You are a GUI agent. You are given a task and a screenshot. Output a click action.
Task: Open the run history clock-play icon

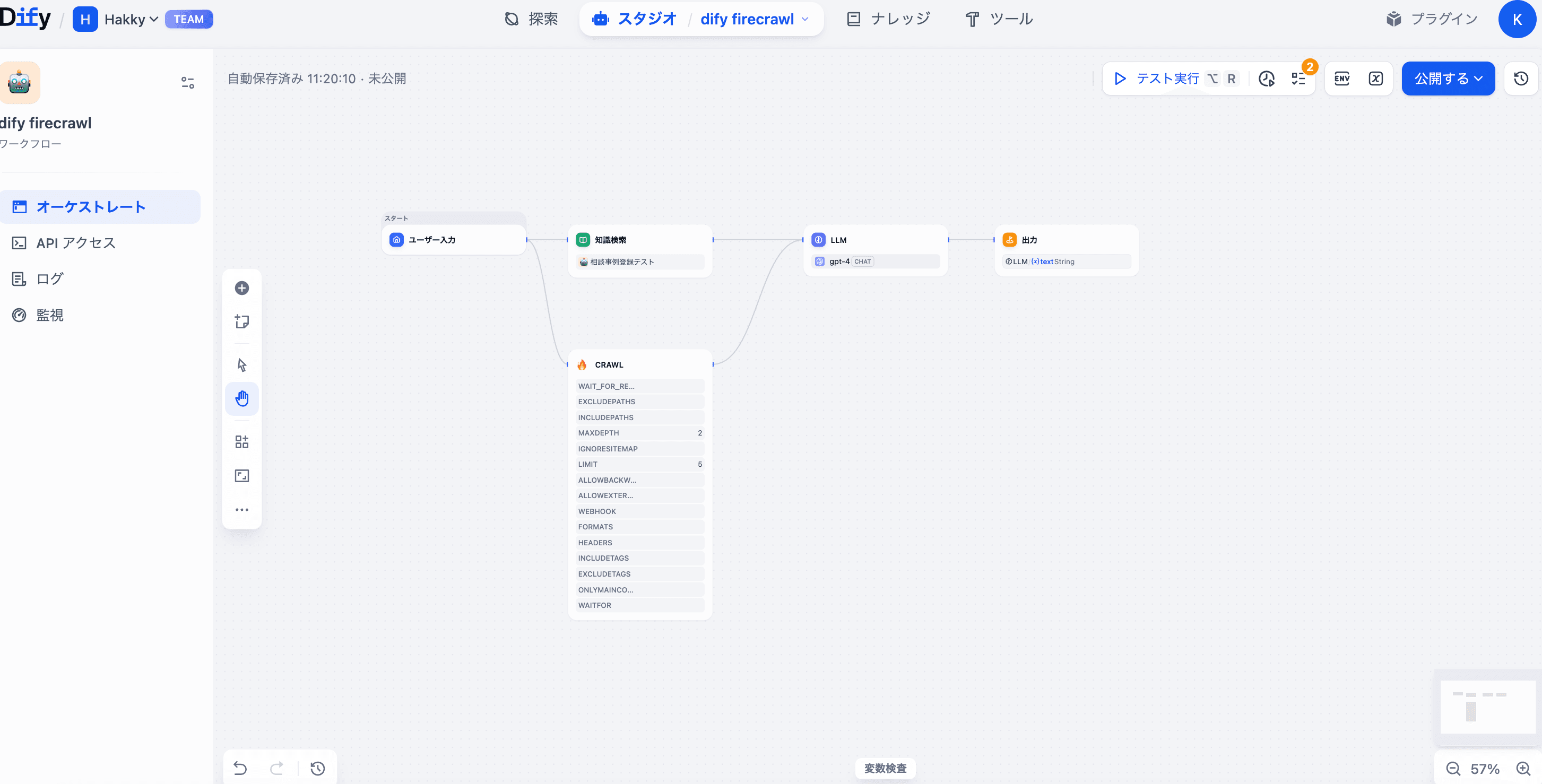(1266, 79)
